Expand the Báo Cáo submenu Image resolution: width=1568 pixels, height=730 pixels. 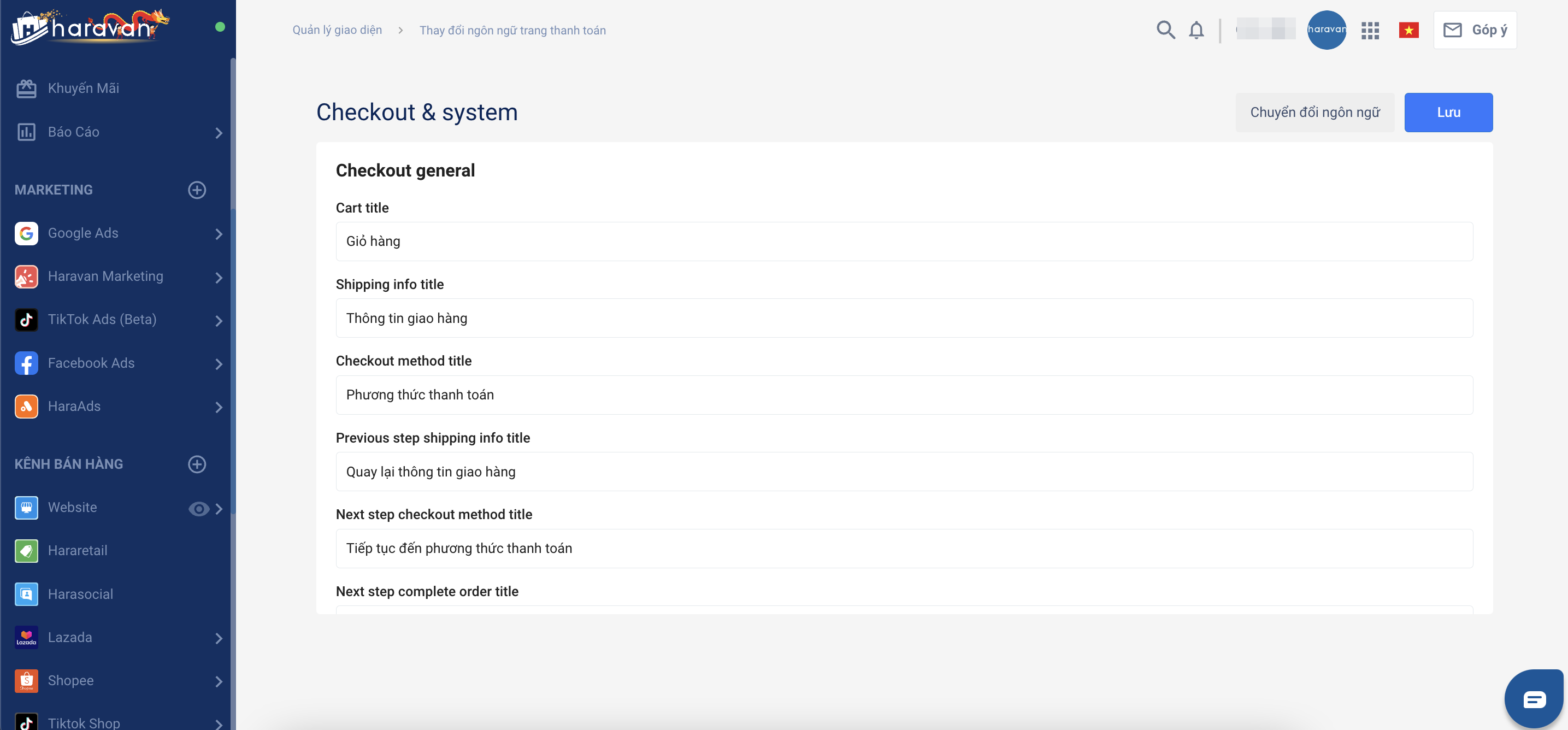219,133
